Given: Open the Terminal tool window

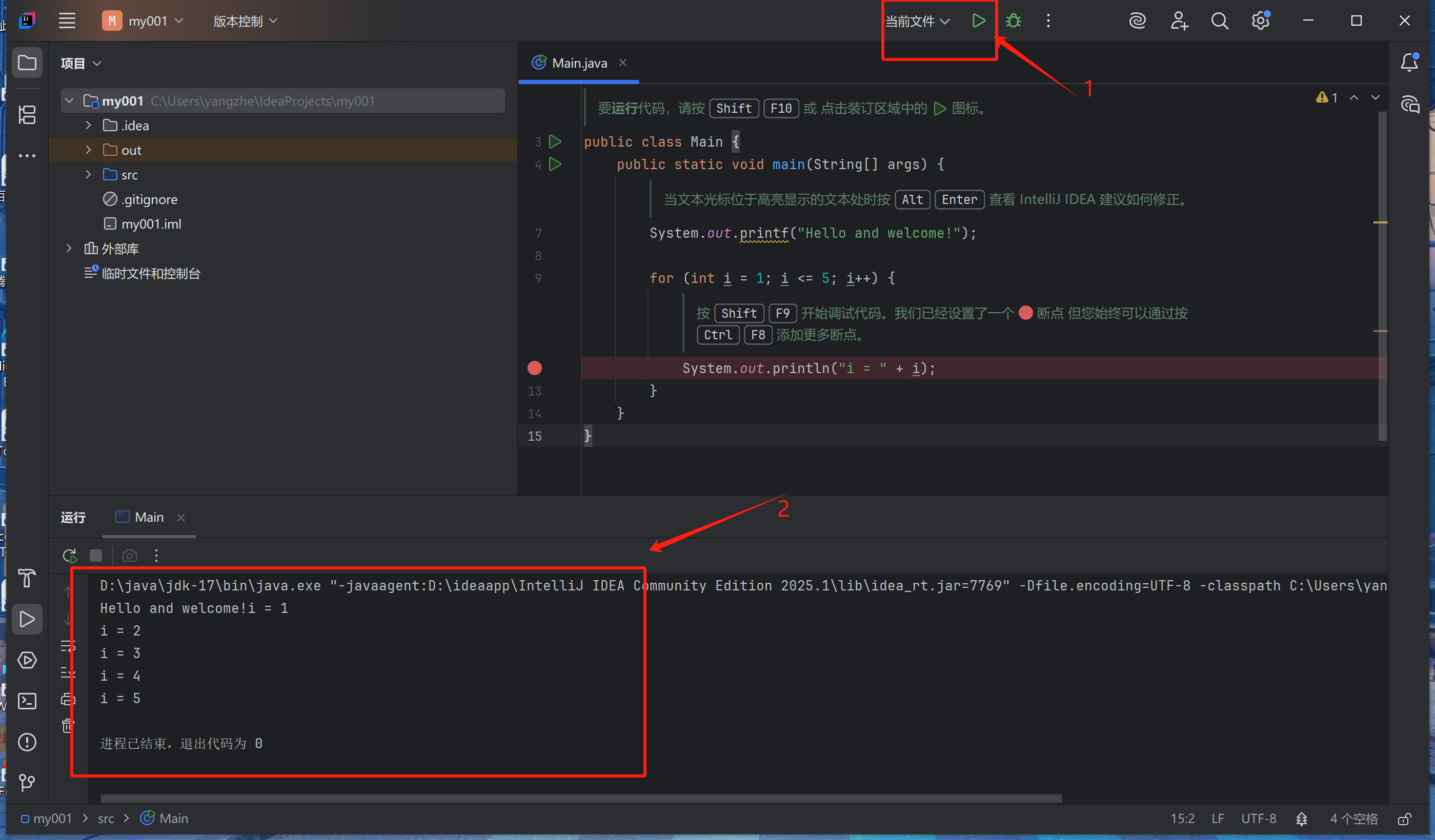Looking at the screenshot, I should [27, 701].
